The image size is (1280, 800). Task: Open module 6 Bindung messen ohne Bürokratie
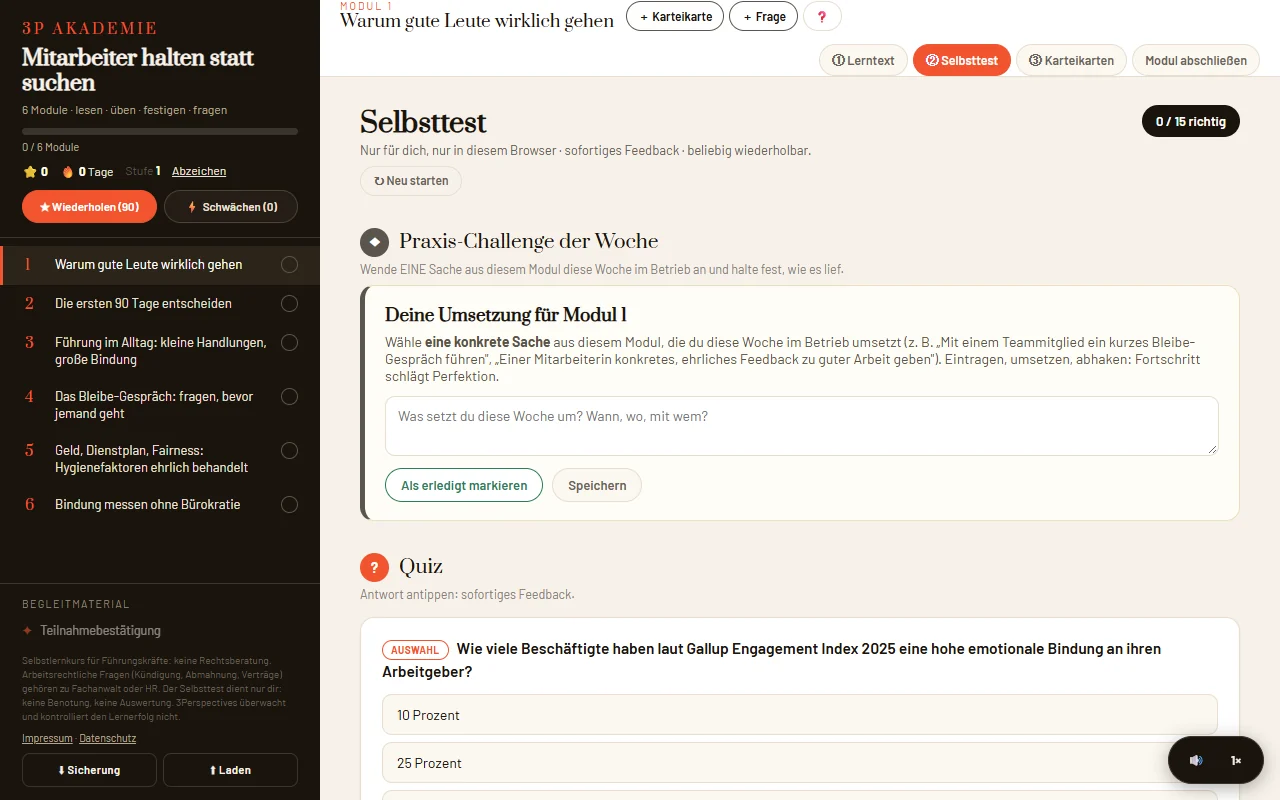(x=160, y=504)
